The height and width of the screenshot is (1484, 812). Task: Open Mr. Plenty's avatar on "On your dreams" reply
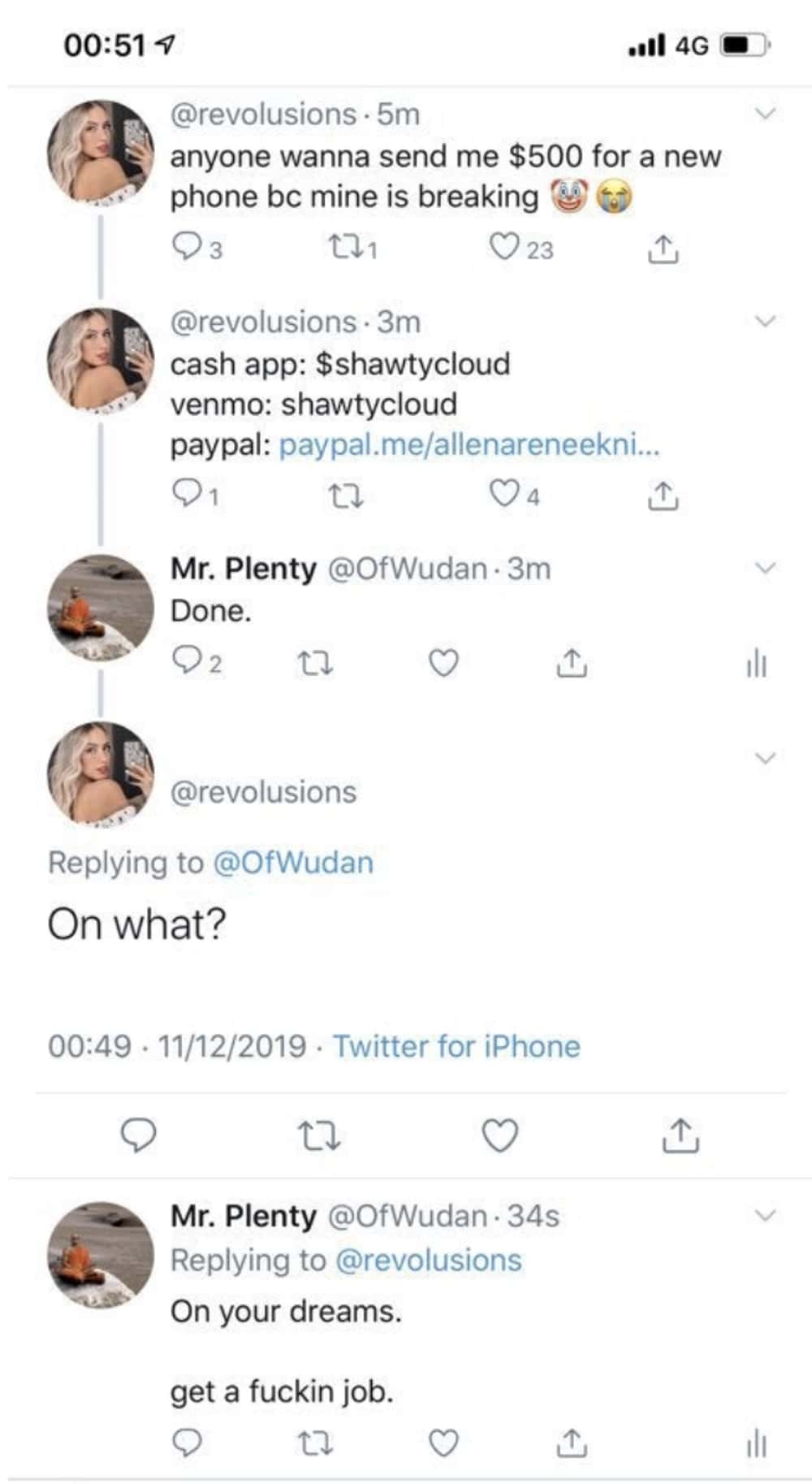101,1254
